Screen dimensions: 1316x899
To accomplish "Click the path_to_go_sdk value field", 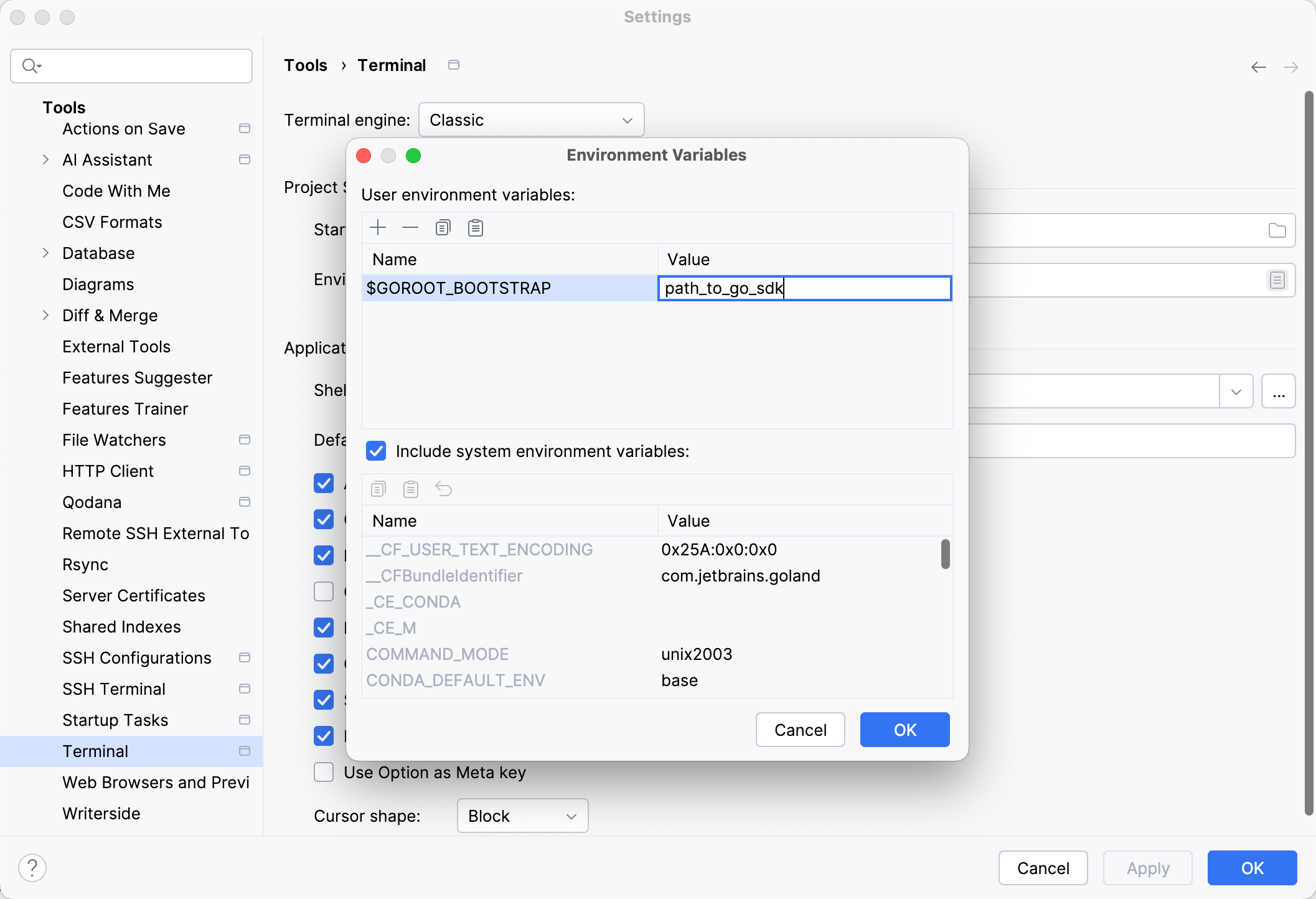I will tap(804, 288).
